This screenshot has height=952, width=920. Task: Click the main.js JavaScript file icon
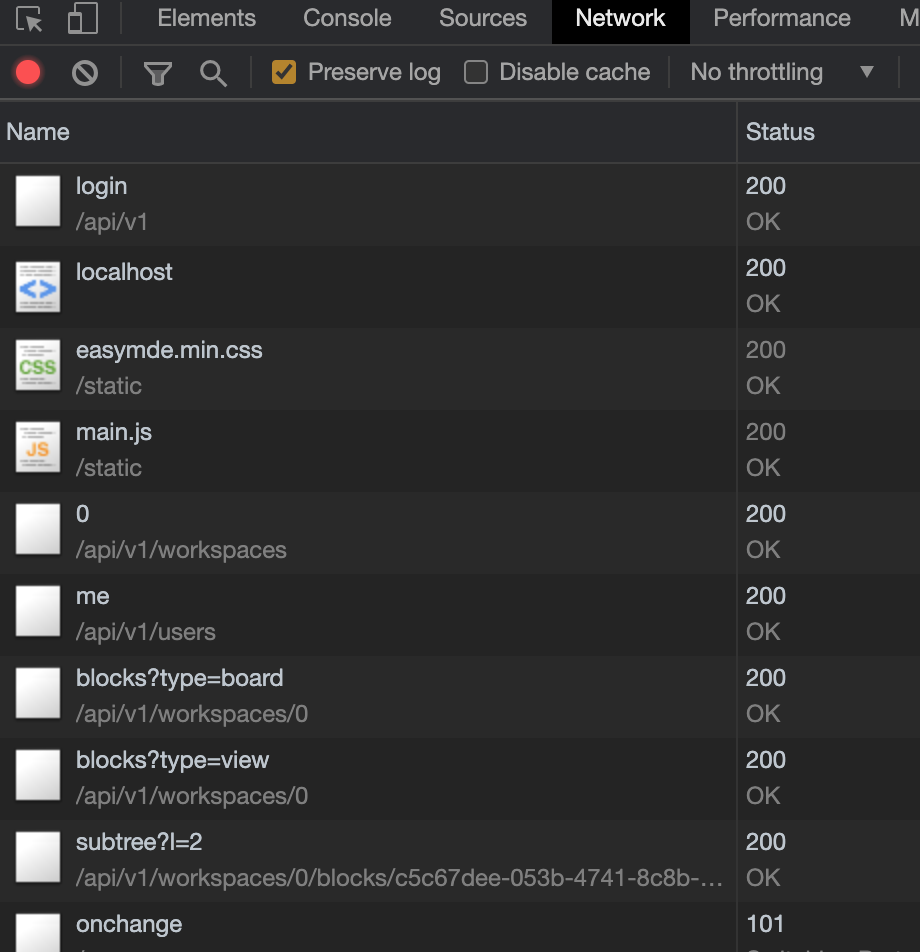coord(37,449)
